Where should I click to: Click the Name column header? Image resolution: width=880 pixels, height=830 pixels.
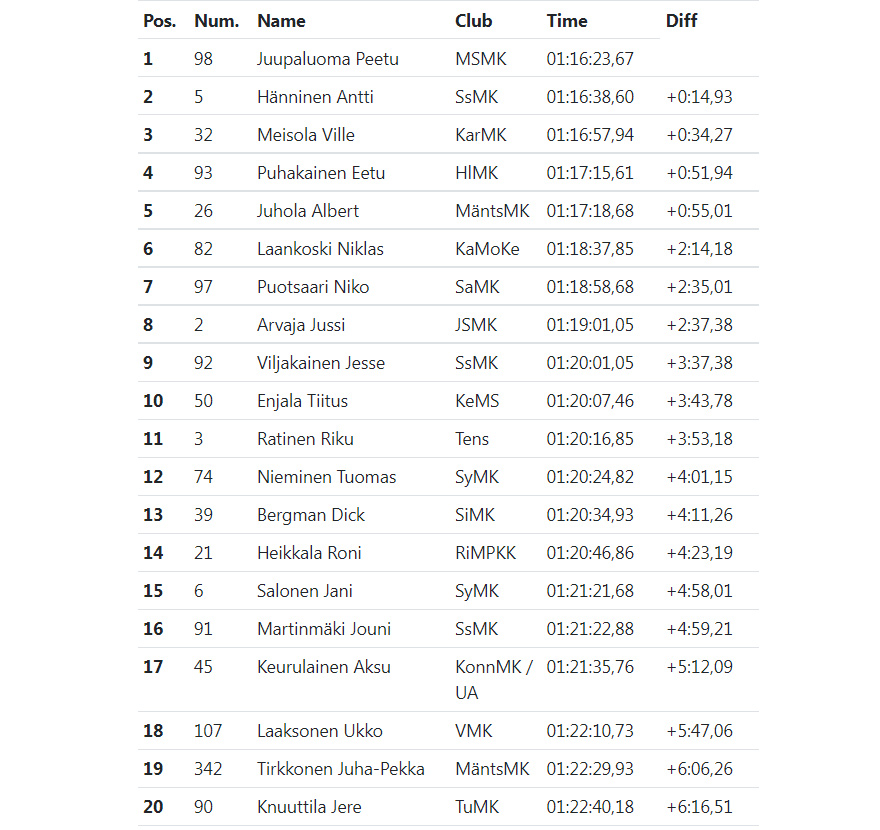point(281,21)
